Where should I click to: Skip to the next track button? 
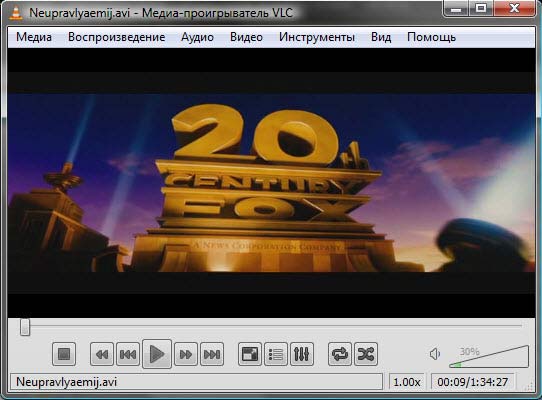click(x=212, y=354)
